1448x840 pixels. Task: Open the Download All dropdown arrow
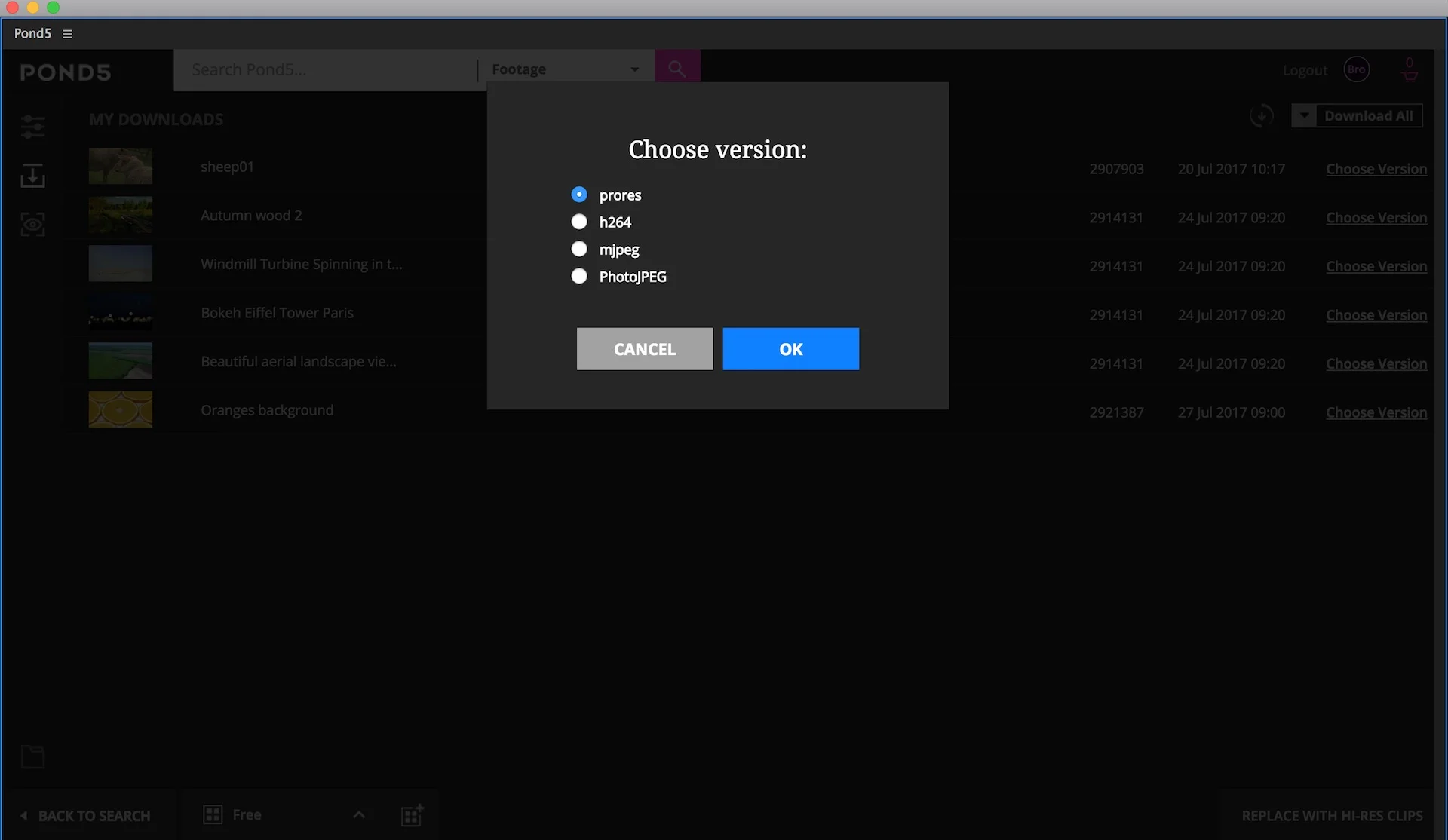point(1304,116)
